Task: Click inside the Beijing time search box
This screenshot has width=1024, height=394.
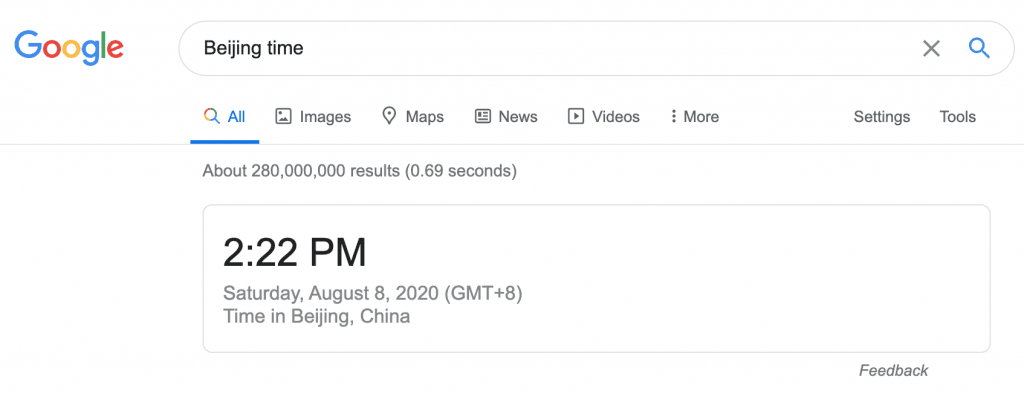Action: [x=555, y=48]
